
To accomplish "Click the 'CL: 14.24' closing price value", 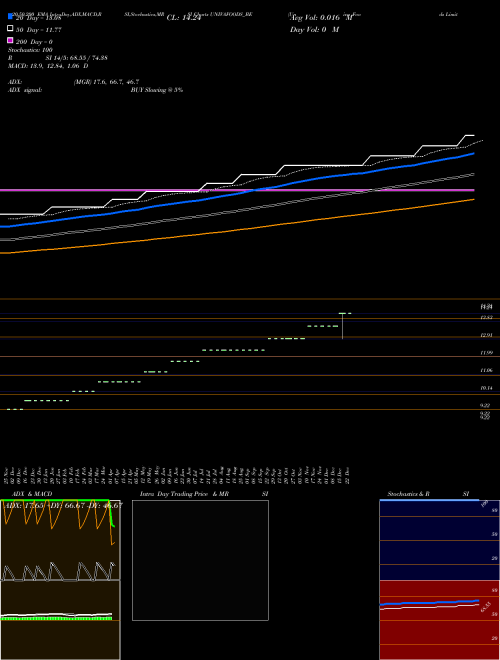I will [184, 18].
